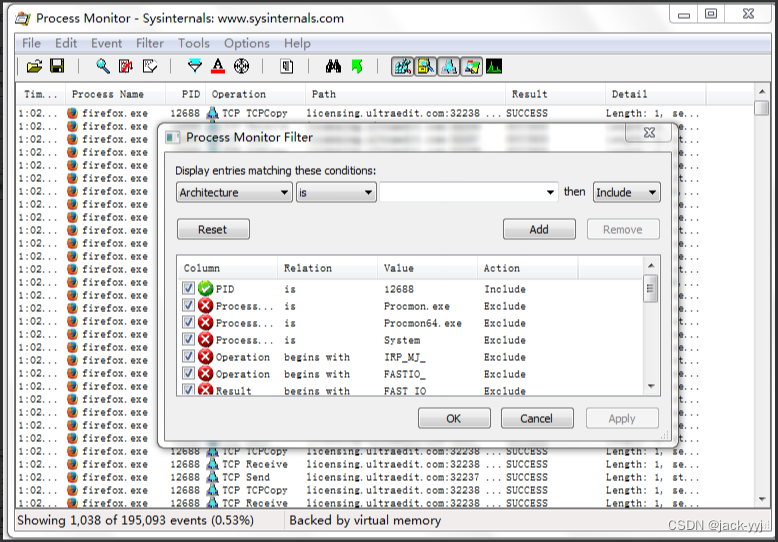Click the Open folder toolbar icon
Screen dimensions: 778x542
34,66
